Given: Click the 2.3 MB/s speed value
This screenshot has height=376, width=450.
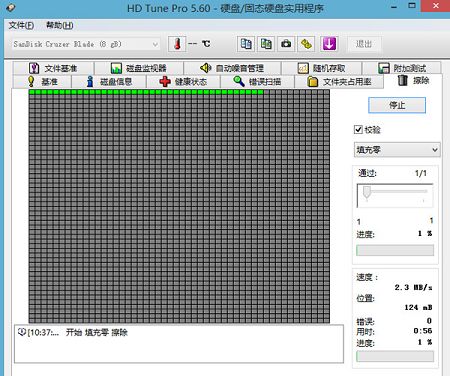Looking at the screenshot, I should pos(413,287).
